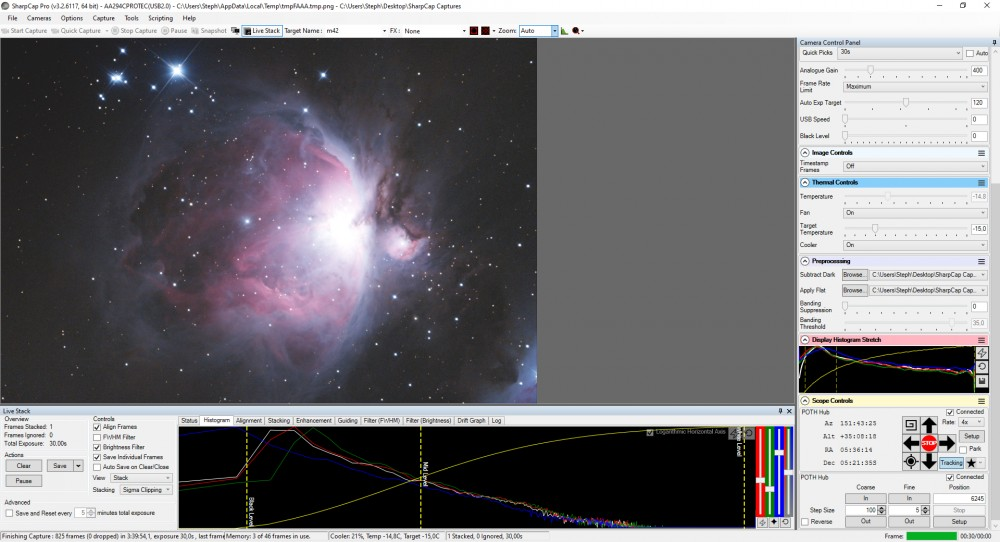The height and width of the screenshot is (542, 1000).
Task: Toggle the Auto Save on Clear/Close checkbox
Action: tap(97, 467)
